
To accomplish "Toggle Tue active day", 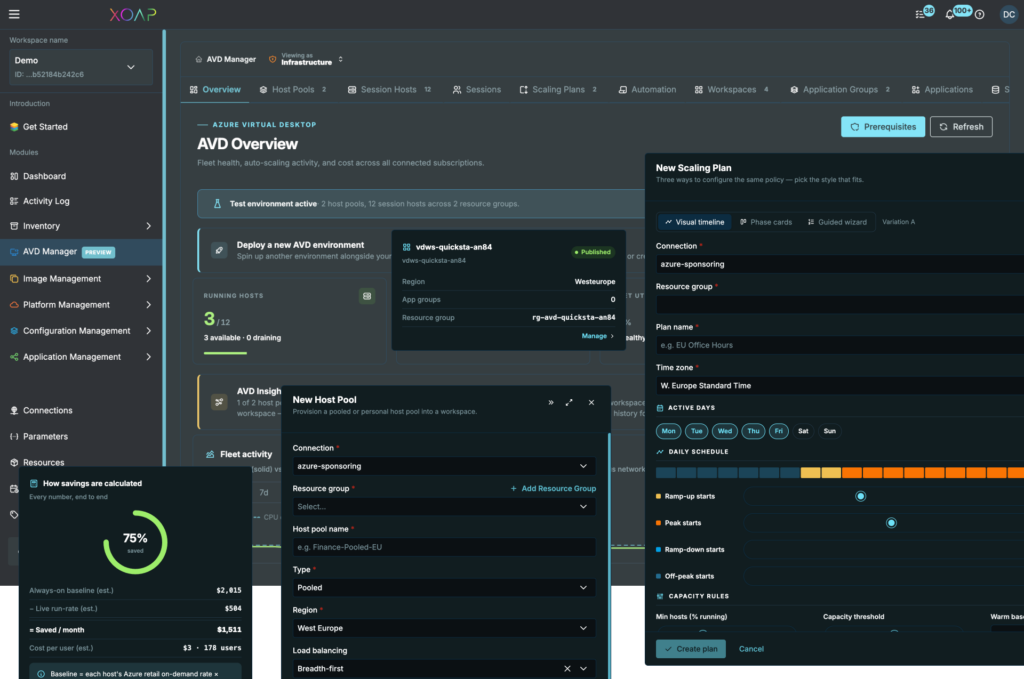I will pyautogui.click(x=697, y=431).
